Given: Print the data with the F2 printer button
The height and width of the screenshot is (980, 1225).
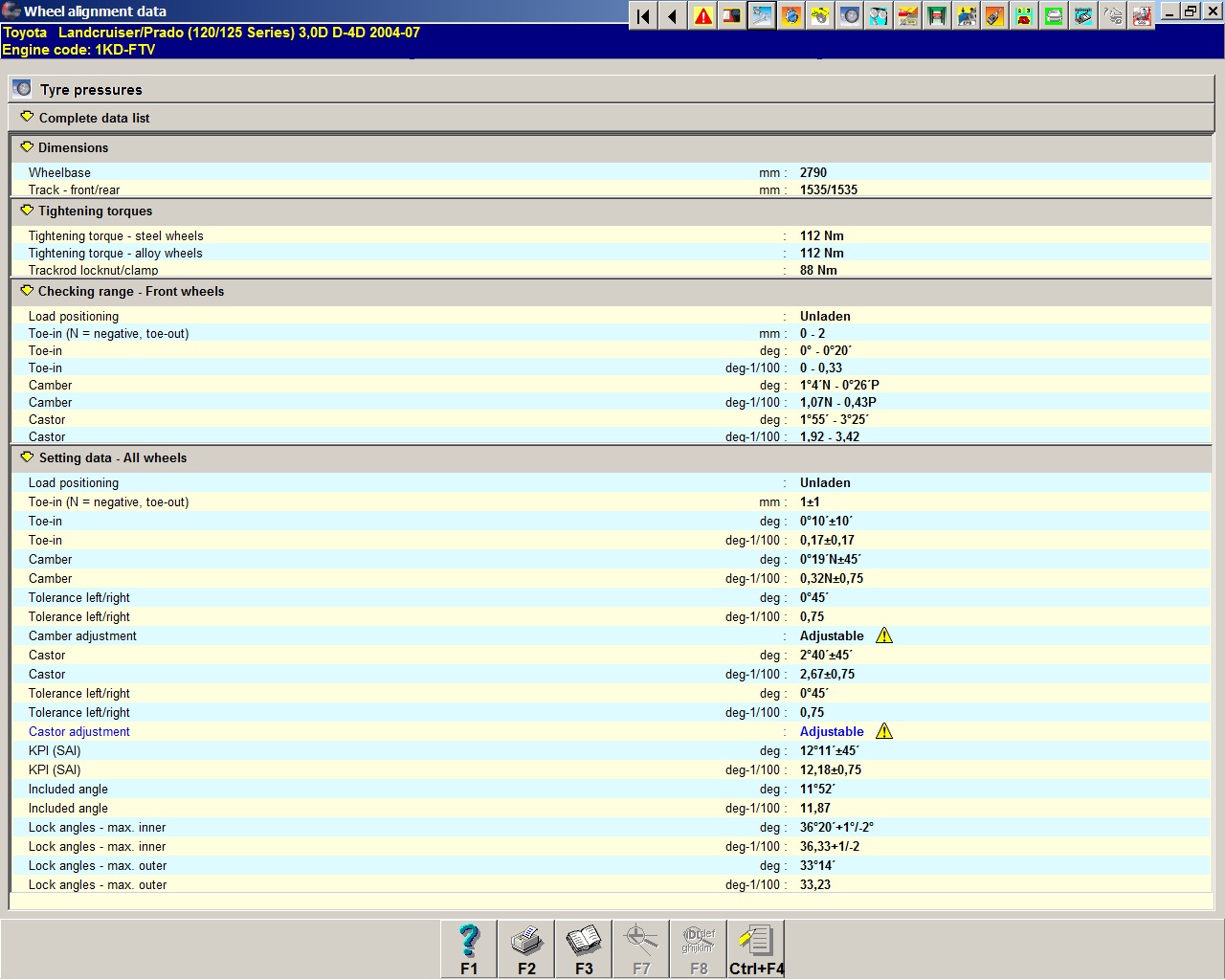Looking at the screenshot, I should point(526,948).
